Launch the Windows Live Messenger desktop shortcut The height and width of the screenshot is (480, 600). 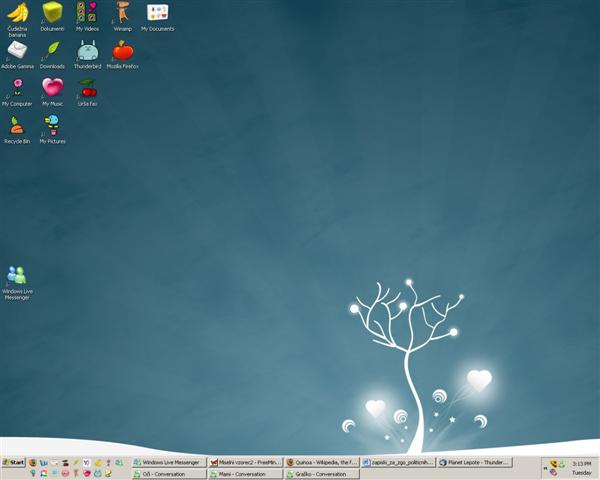tap(17, 282)
